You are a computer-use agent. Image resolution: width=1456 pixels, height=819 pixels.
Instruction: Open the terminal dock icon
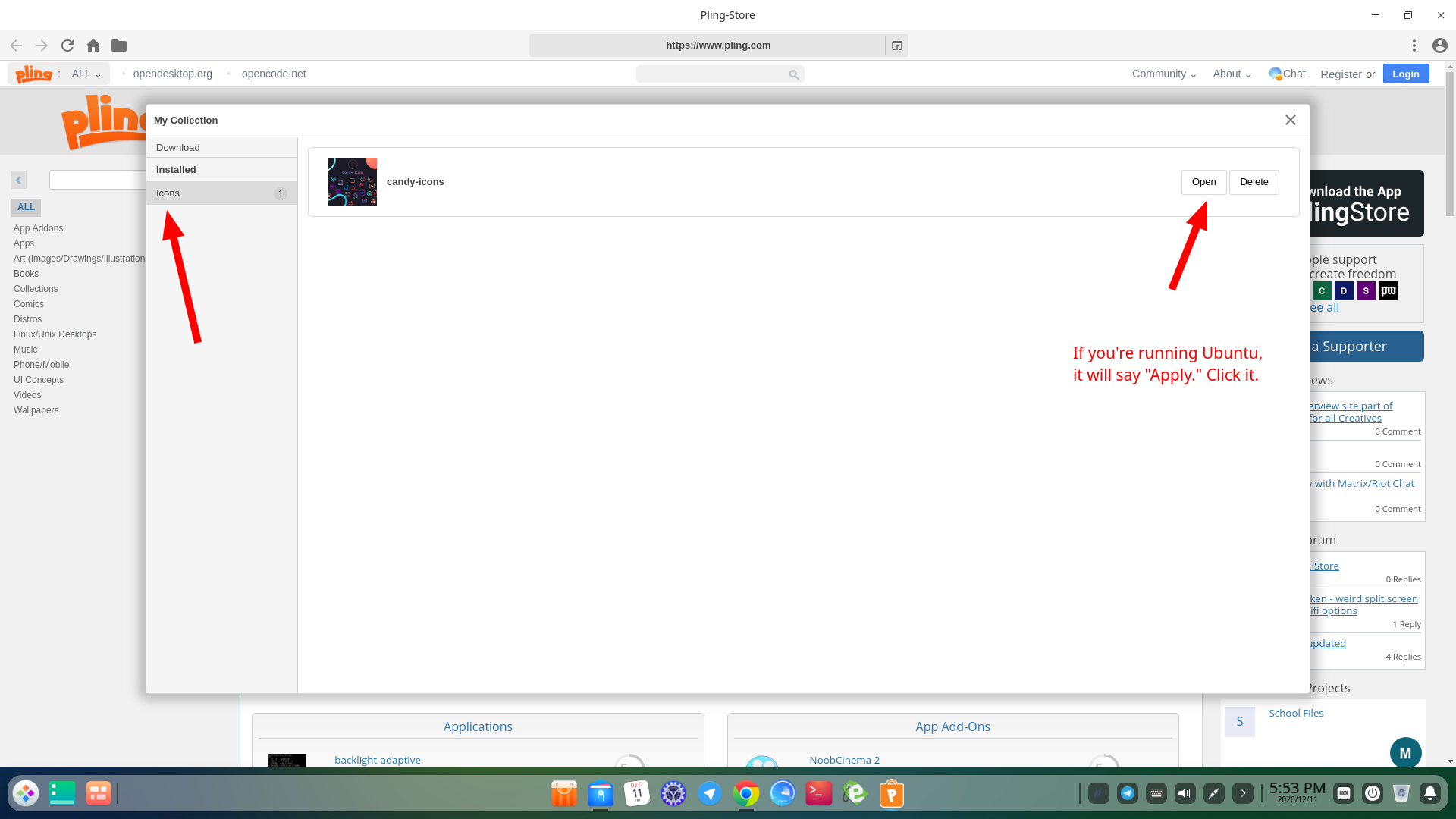coord(819,793)
